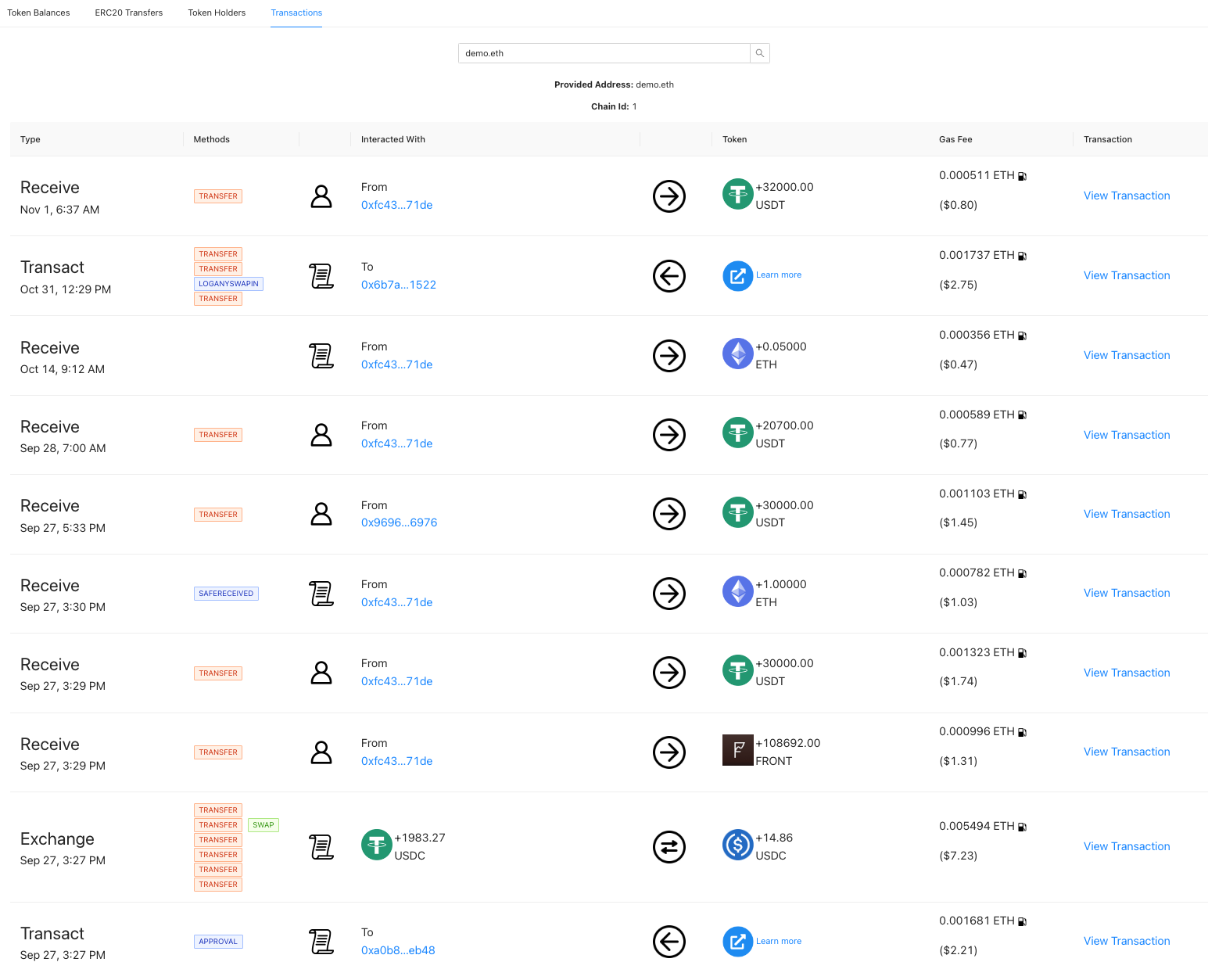The image size is (1208, 980).
Task: Click the 0x6b7a...1522 contract address
Action: [398, 285]
